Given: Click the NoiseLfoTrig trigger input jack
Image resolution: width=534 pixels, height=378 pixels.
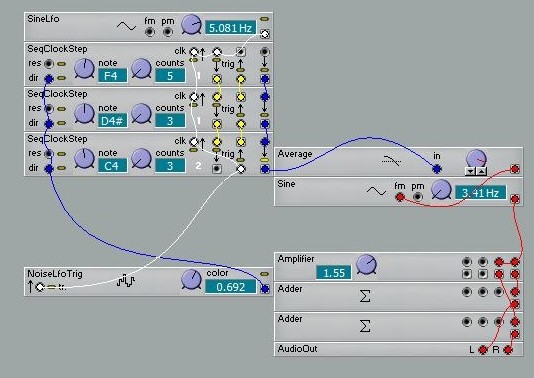Looking at the screenshot, I should point(40,287).
